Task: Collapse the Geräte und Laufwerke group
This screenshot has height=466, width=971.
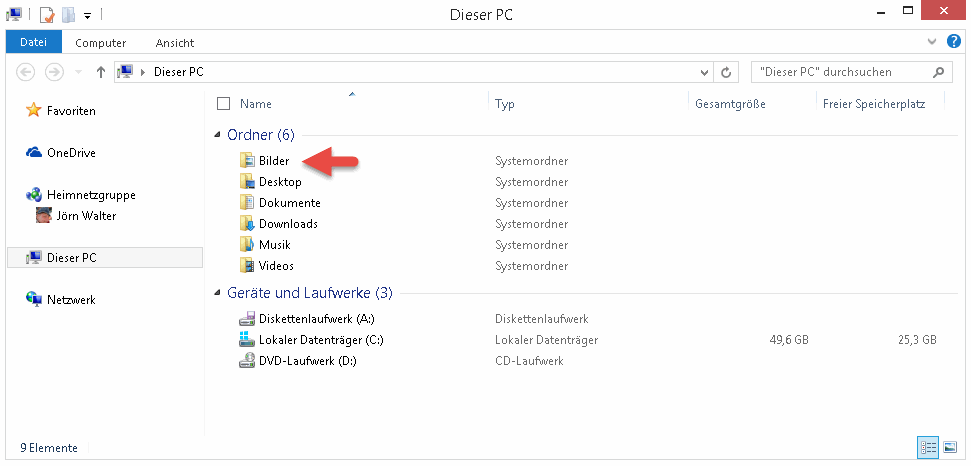Action: [x=218, y=294]
